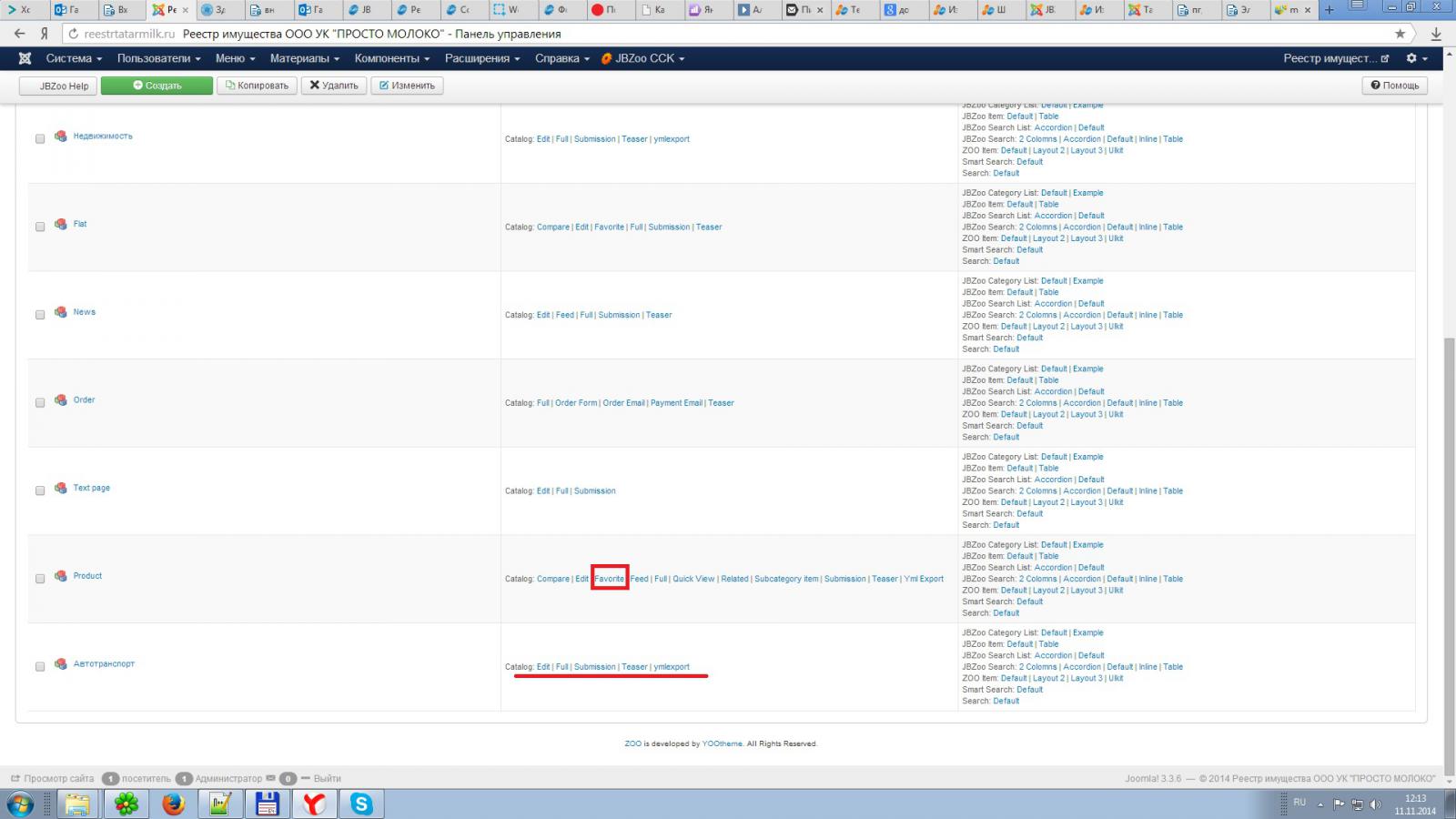
Task: Select the Order row checkbox
Action: [40, 403]
